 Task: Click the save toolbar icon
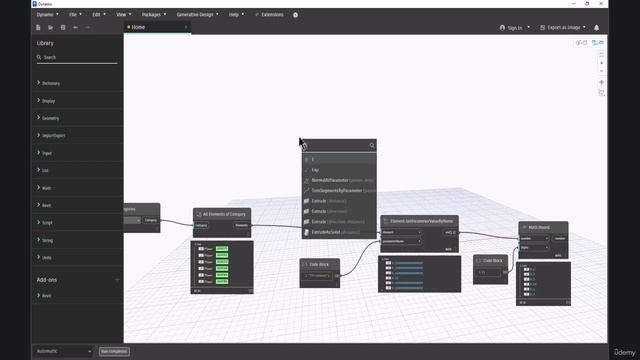tap(63, 27)
